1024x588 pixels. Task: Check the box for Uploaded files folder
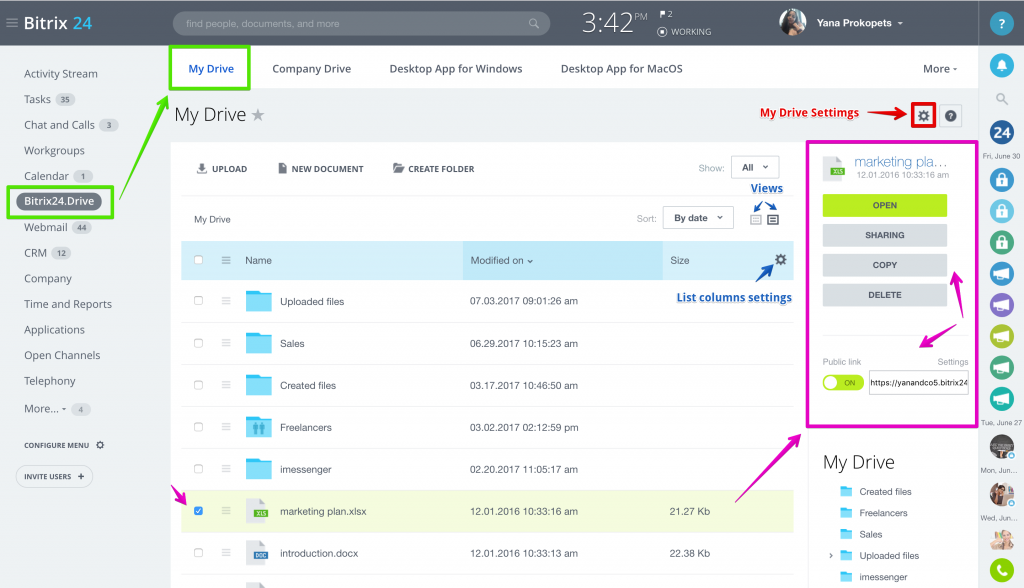(x=199, y=301)
